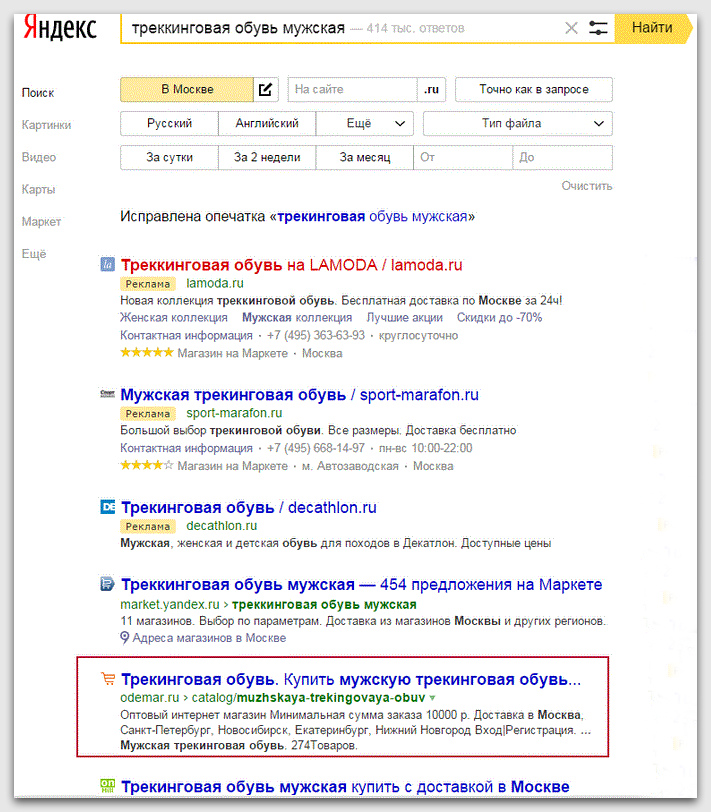Select the 'За сутки' time filter
The height and width of the screenshot is (812, 711).
(169, 158)
